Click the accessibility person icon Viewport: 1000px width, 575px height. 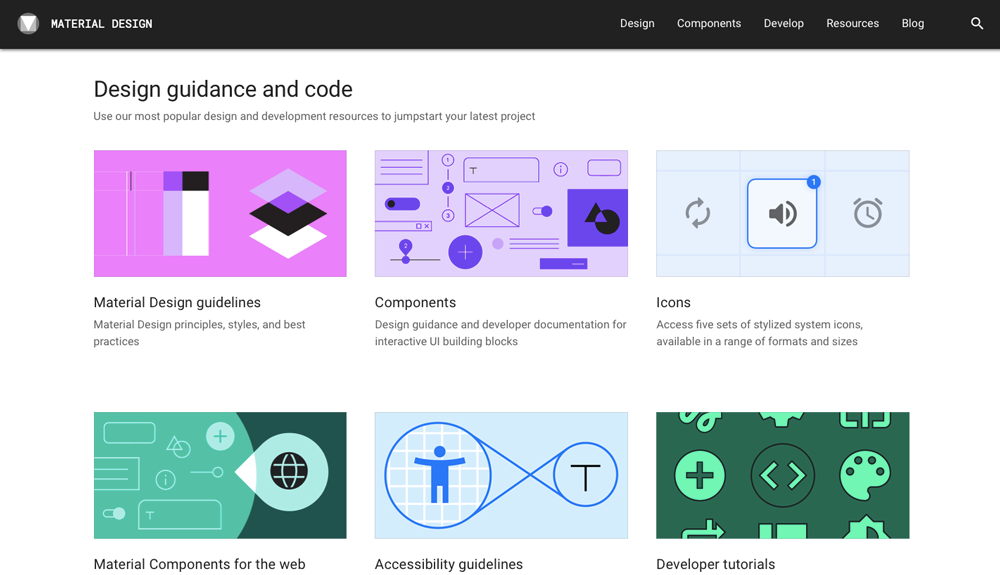(x=439, y=474)
